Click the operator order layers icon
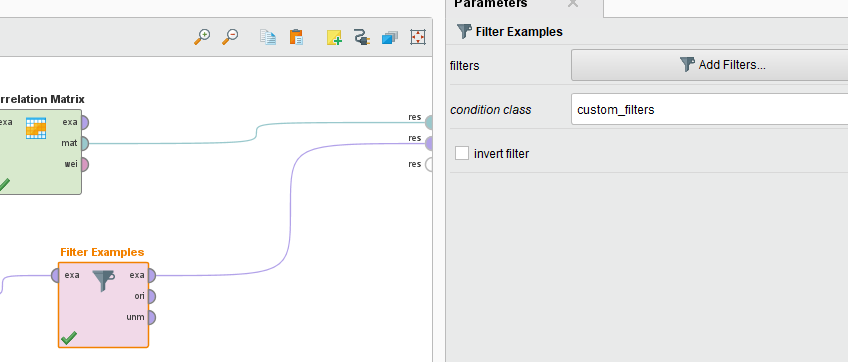 pyautogui.click(x=389, y=38)
